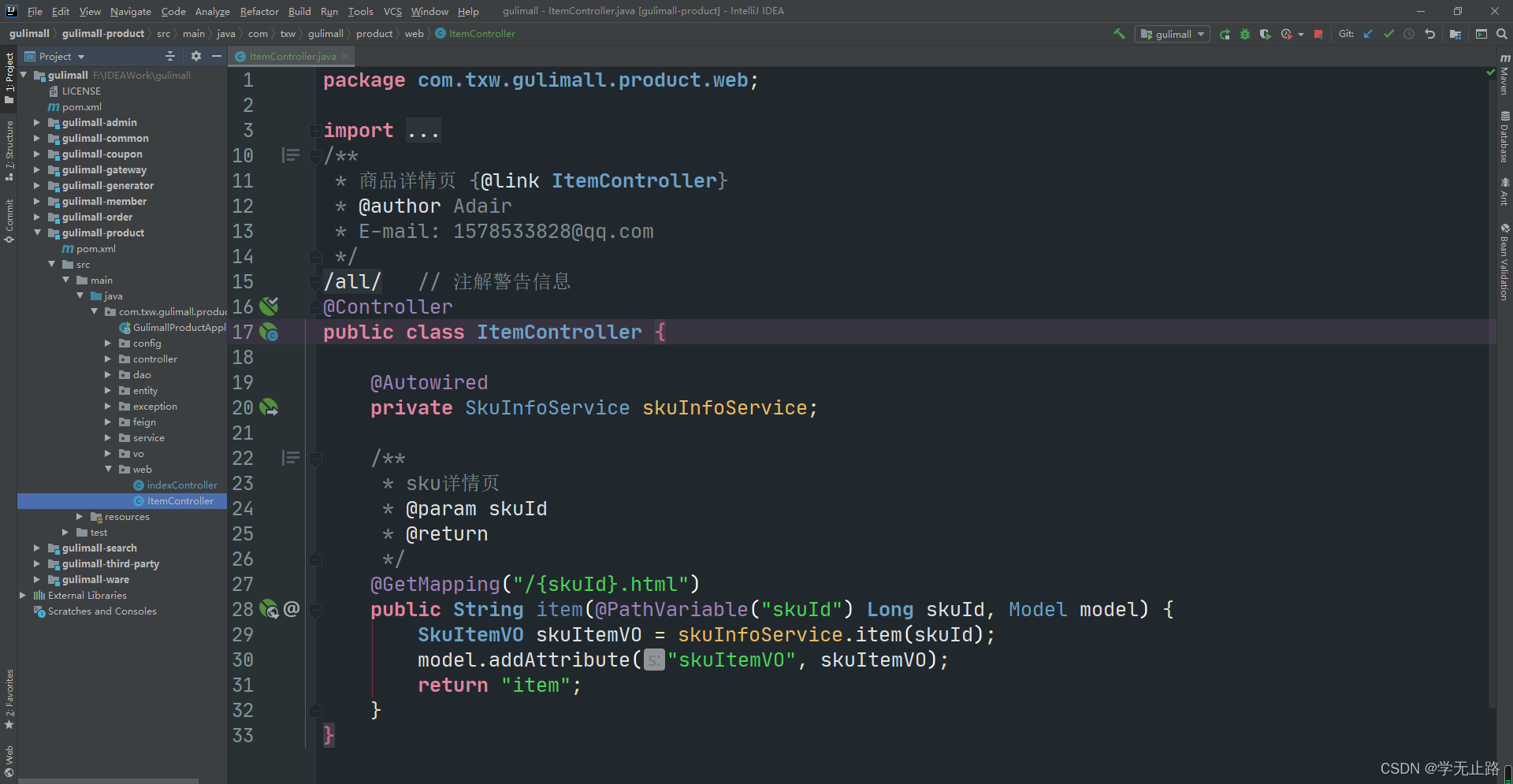The image size is (1513, 784).
Task: Click the @ URL mapping icon on line 28
Action: point(292,608)
